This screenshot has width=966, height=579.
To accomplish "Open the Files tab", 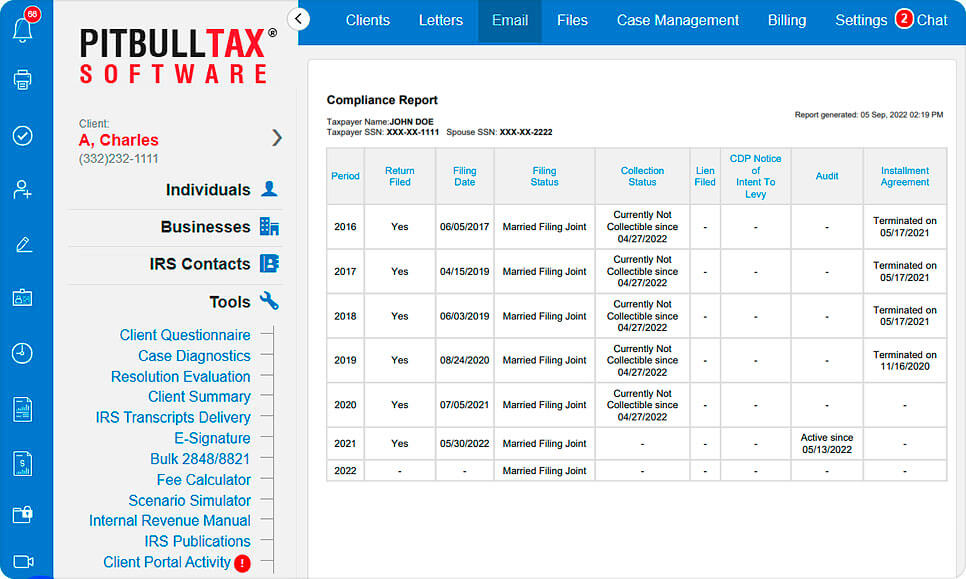I will pyautogui.click(x=572, y=20).
